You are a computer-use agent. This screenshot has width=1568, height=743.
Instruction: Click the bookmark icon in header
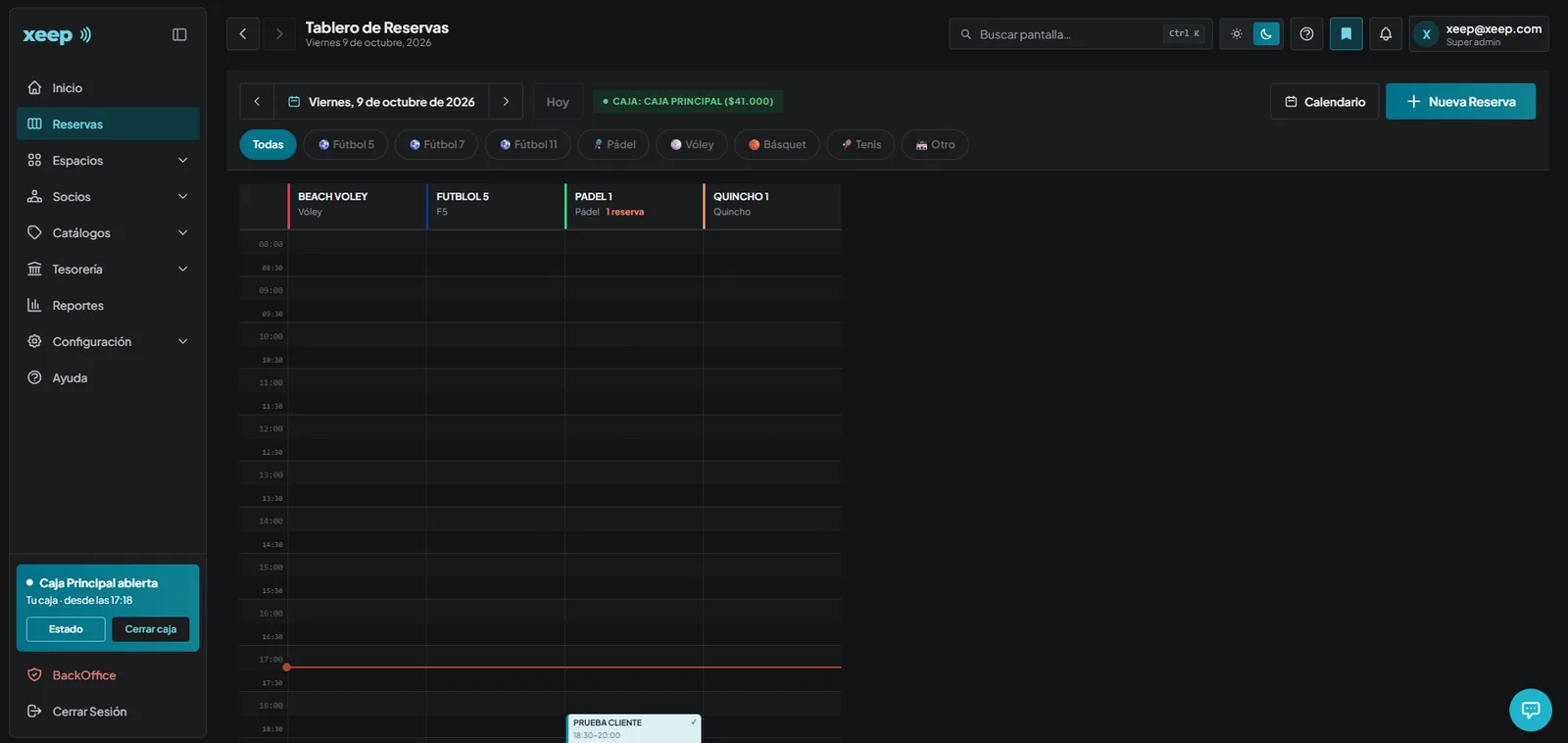[1347, 33]
